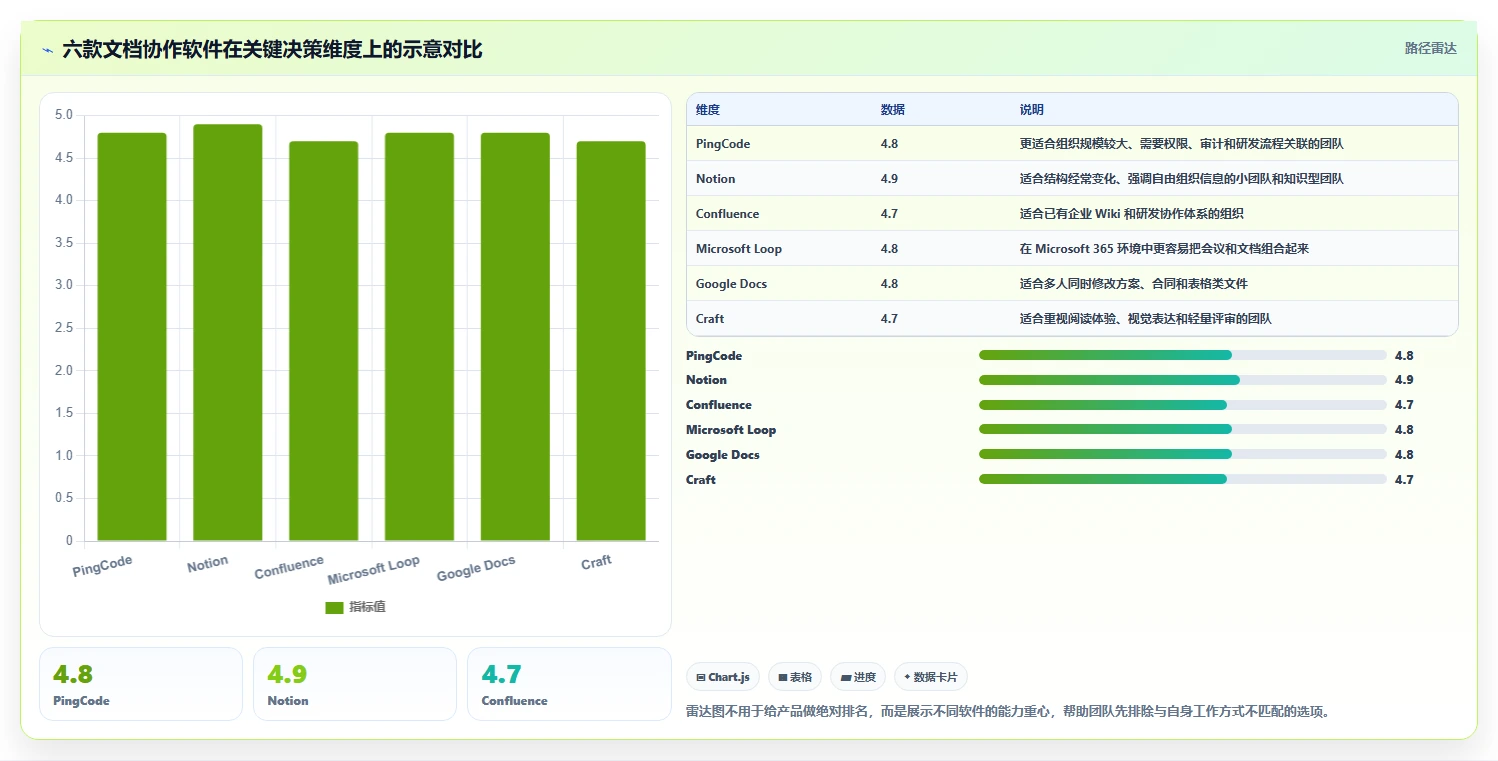Click Craft's description about 阅读体验
Image resolution: width=1498 pixels, height=761 pixels.
[x=1146, y=319]
